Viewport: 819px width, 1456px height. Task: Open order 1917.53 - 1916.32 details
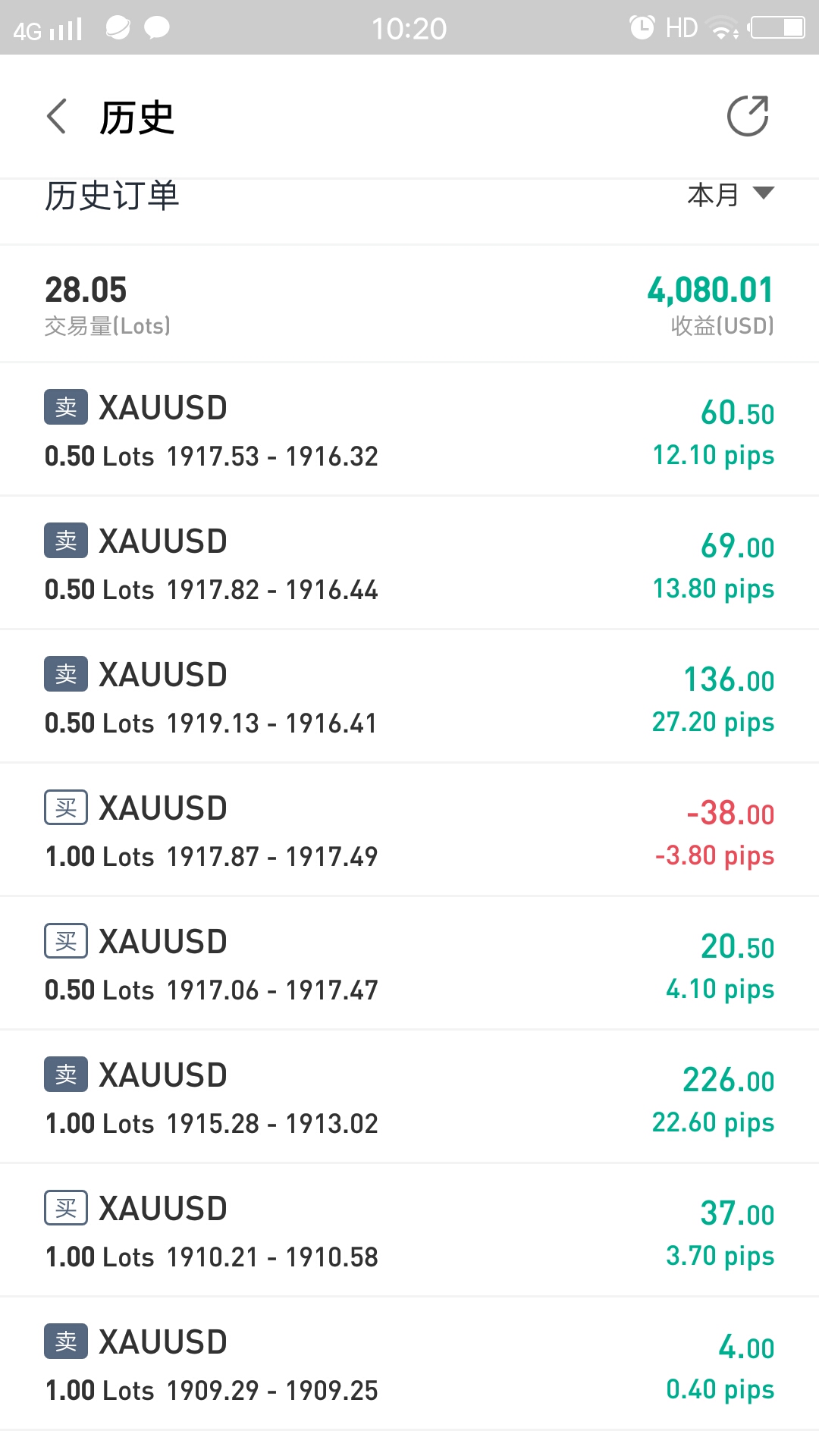pos(409,429)
